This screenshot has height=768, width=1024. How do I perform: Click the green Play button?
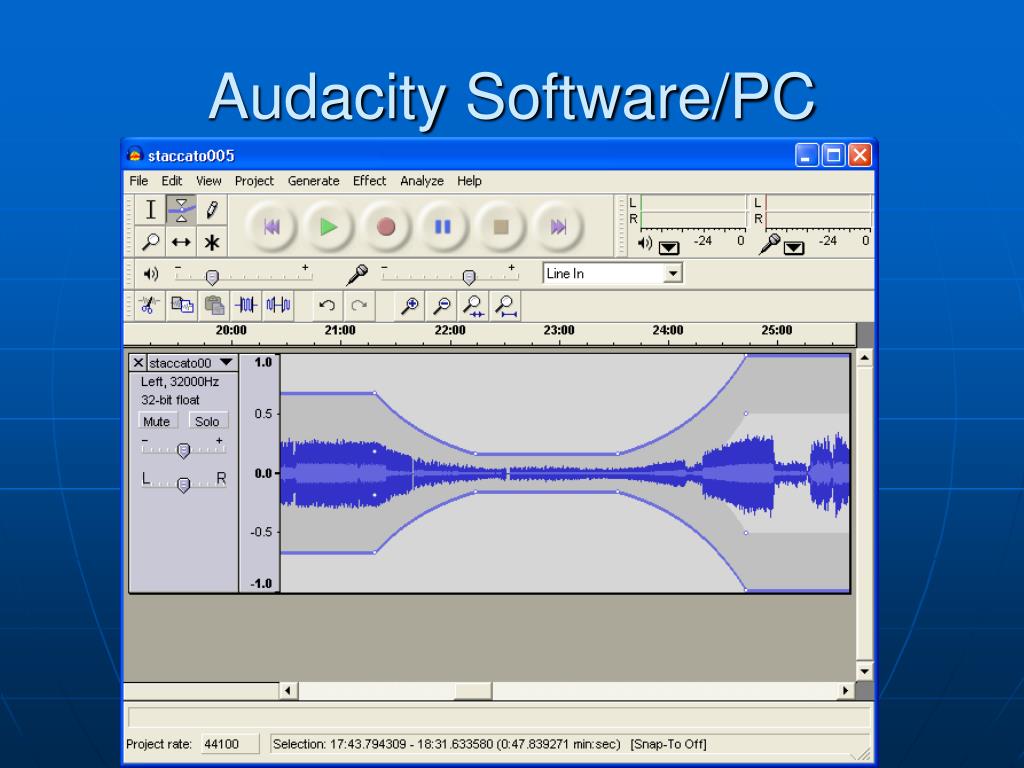(x=328, y=227)
